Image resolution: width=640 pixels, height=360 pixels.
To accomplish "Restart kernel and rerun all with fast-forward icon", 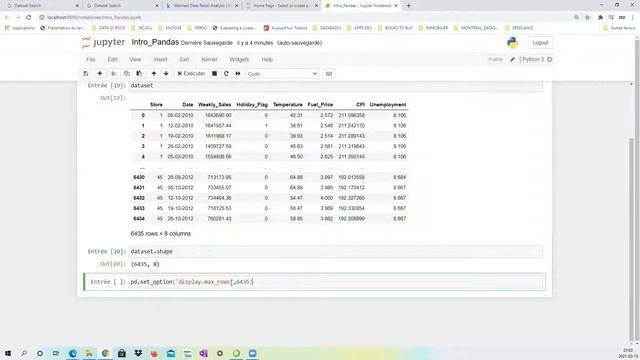I will 238,73.
